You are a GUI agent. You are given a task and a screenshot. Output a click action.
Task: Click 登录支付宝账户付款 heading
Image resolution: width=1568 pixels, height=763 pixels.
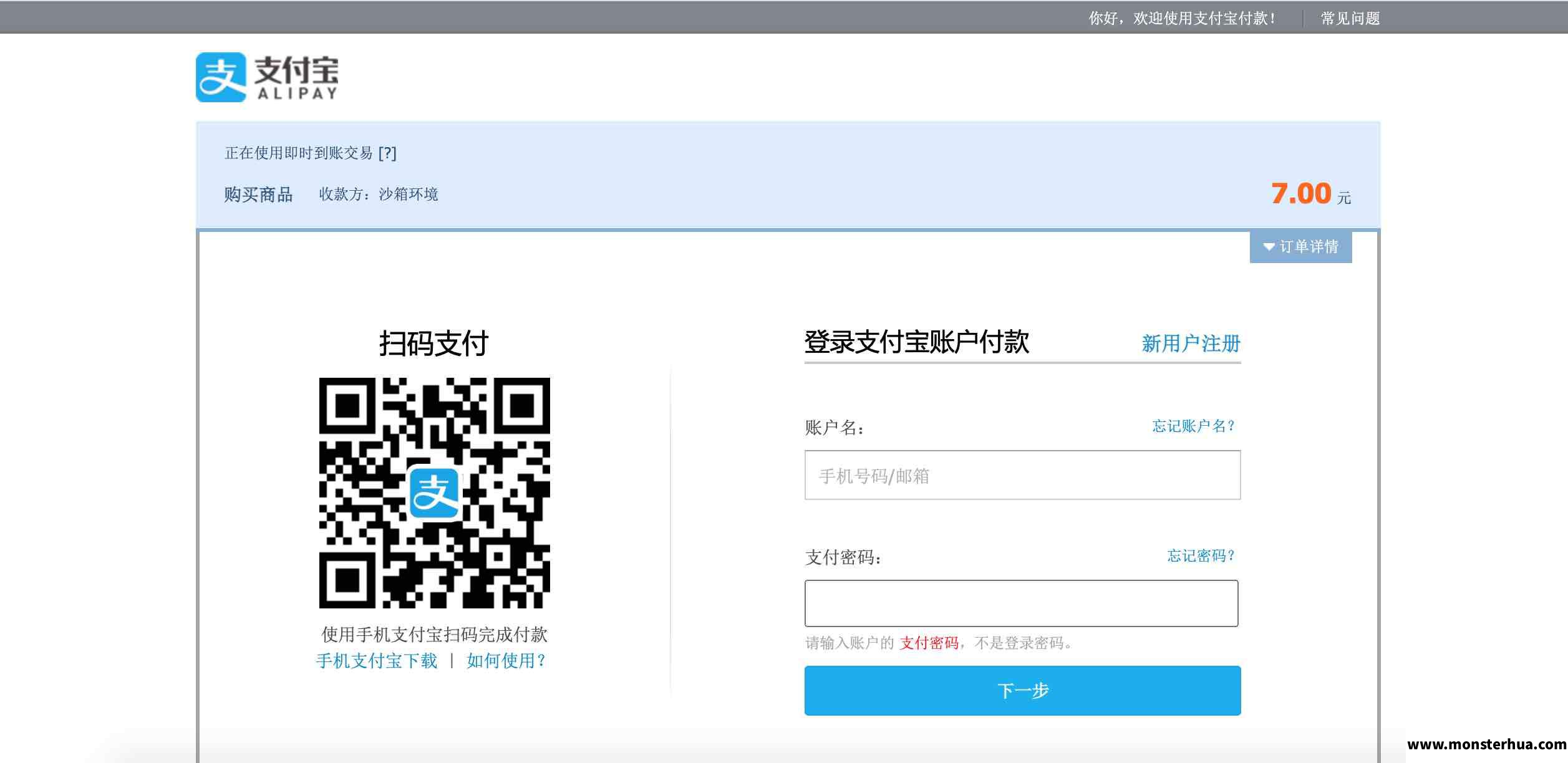(x=916, y=342)
